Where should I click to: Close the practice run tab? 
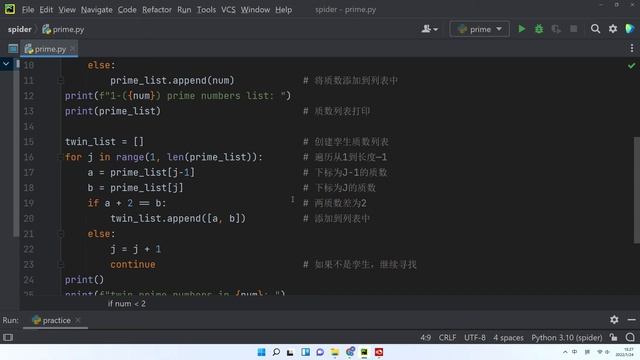[78, 320]
